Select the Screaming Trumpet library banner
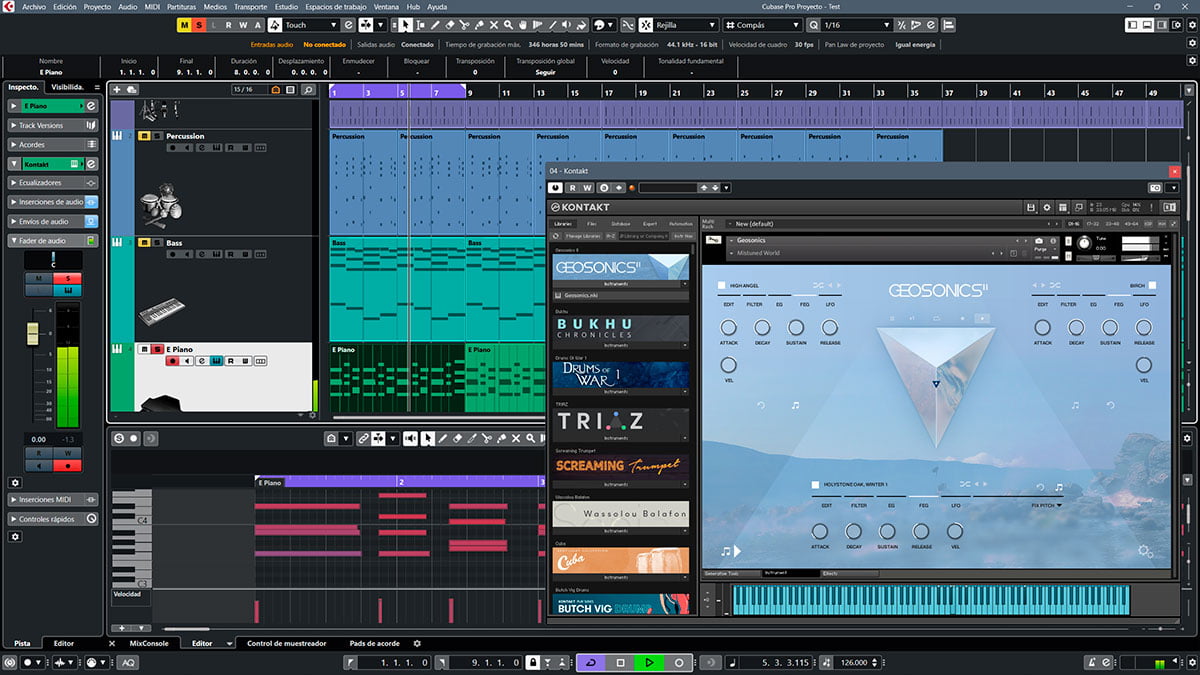 click(620, 466)
